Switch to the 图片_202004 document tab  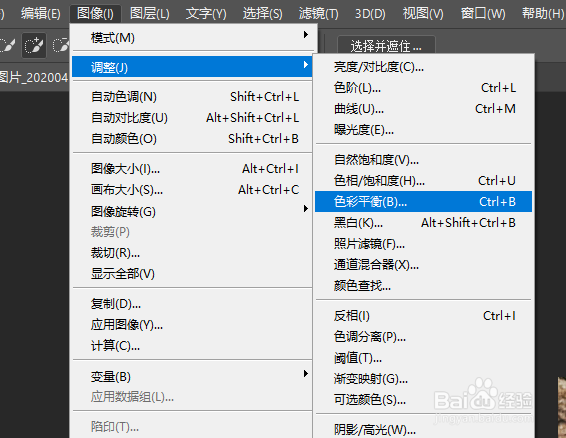pos(34,77)
